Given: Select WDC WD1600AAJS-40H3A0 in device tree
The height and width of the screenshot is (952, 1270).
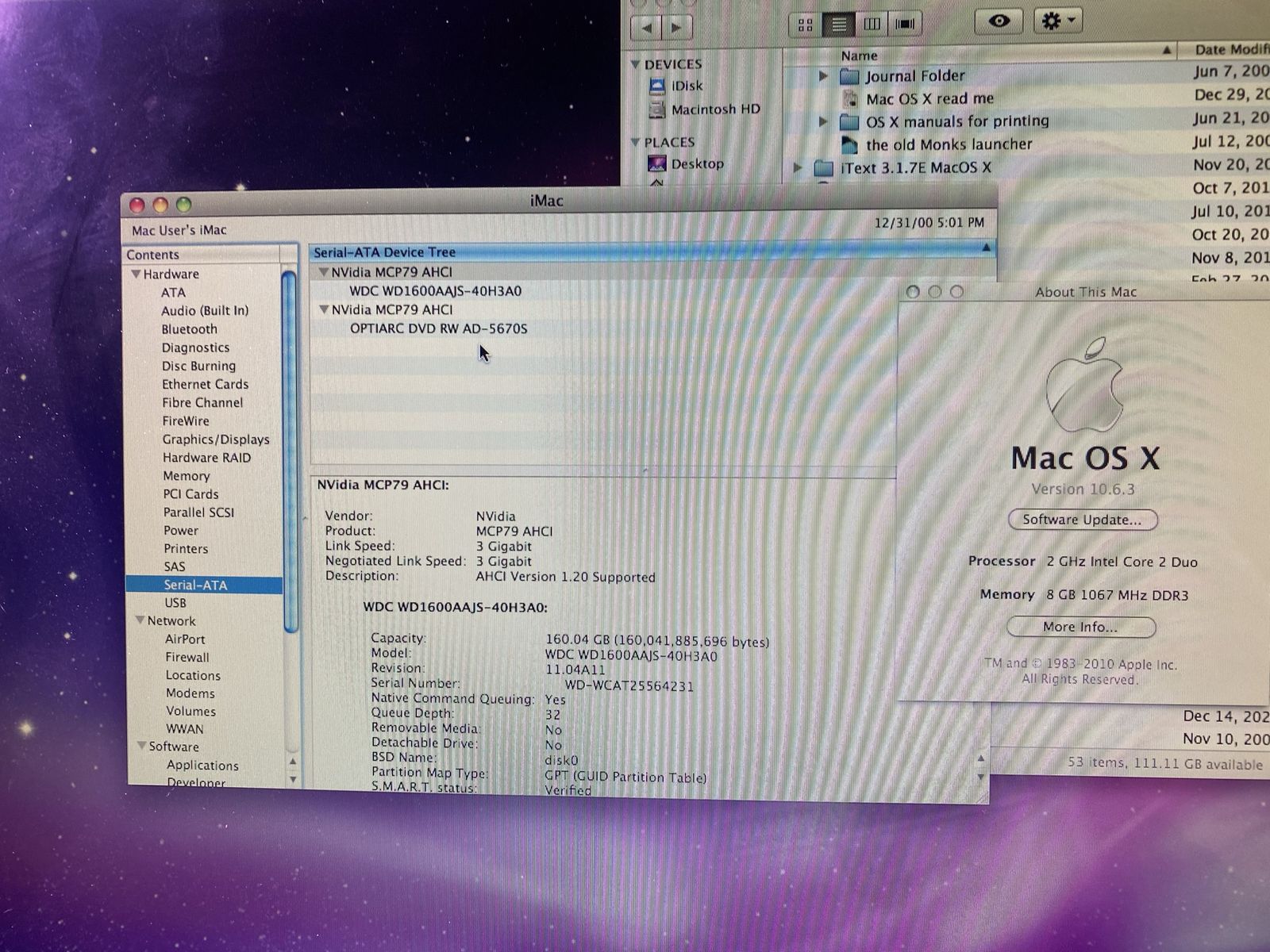Looking at the screenshot, I should pos(435,291).
